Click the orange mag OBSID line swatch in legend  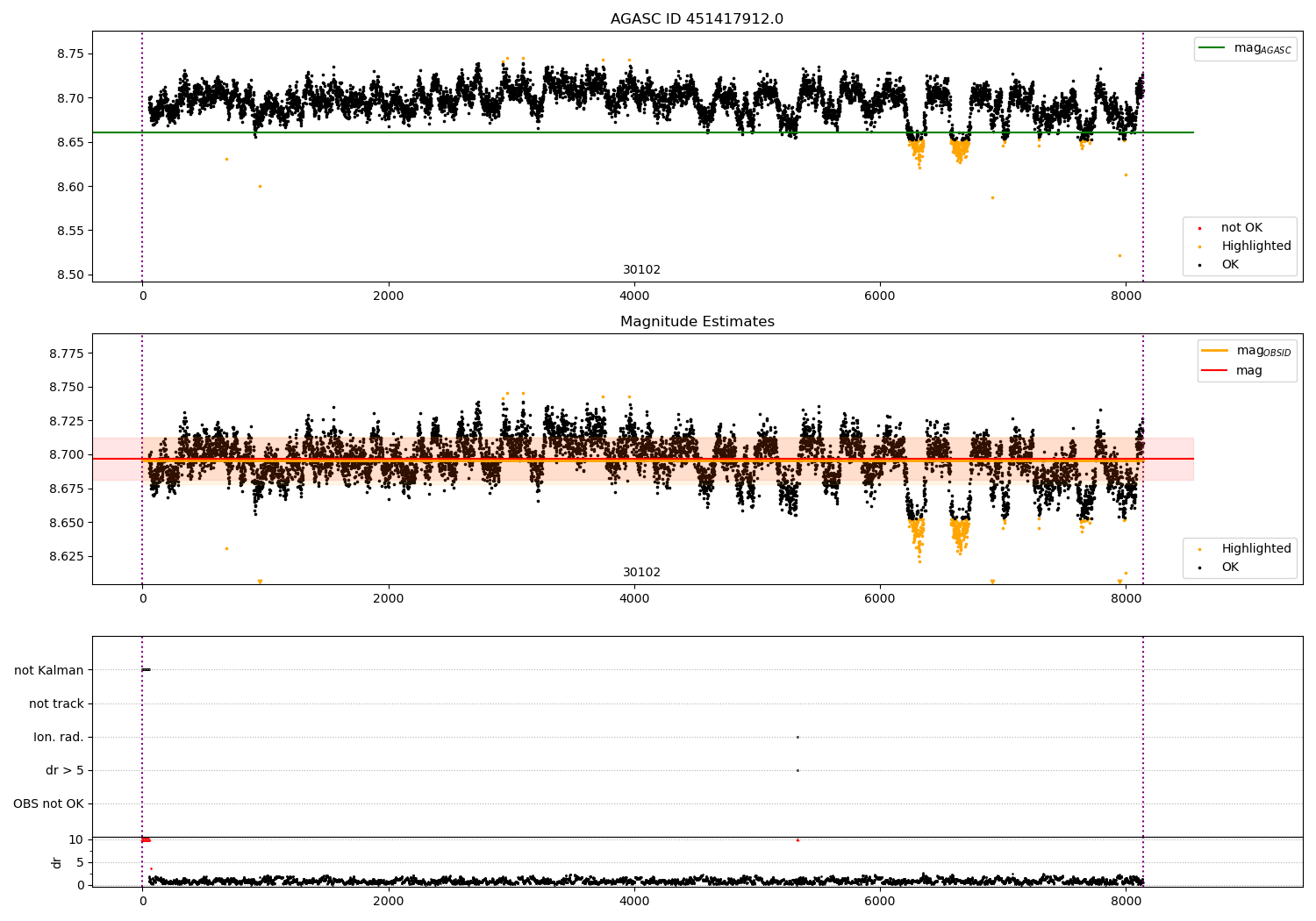pyautogui.click(x=1215, y=350)
